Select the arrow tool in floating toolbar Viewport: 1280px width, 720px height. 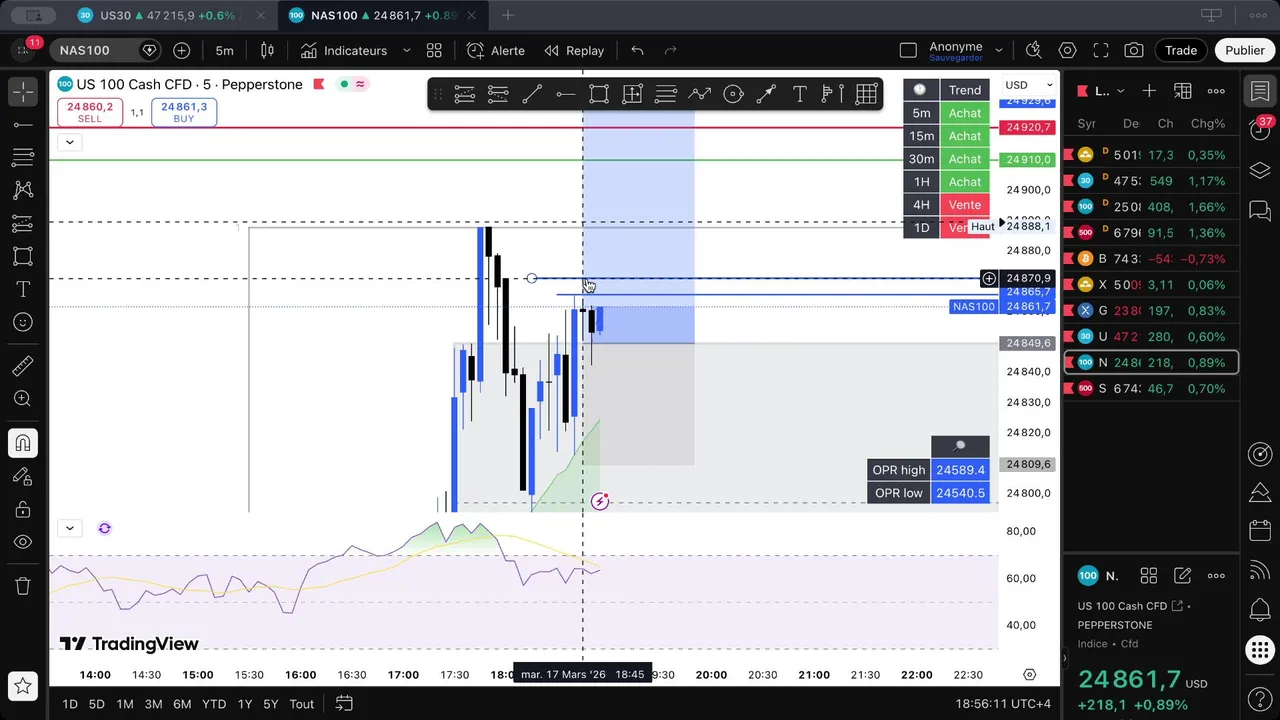click(x=766, y=94)
